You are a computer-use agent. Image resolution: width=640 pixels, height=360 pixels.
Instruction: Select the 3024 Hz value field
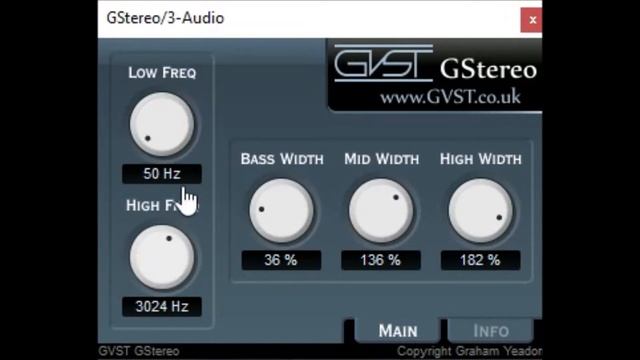pyautogui.click(x=162, y=307)
